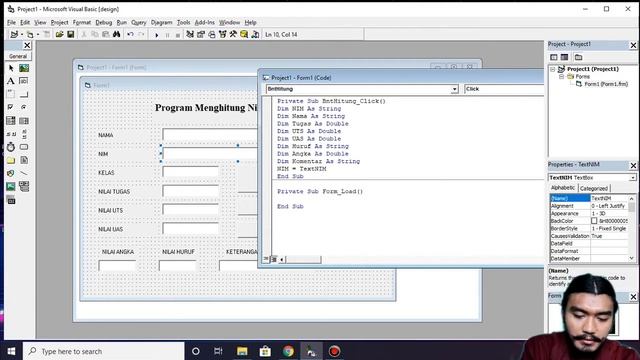Switch code window to Full Module View

[x=274, y=259]
